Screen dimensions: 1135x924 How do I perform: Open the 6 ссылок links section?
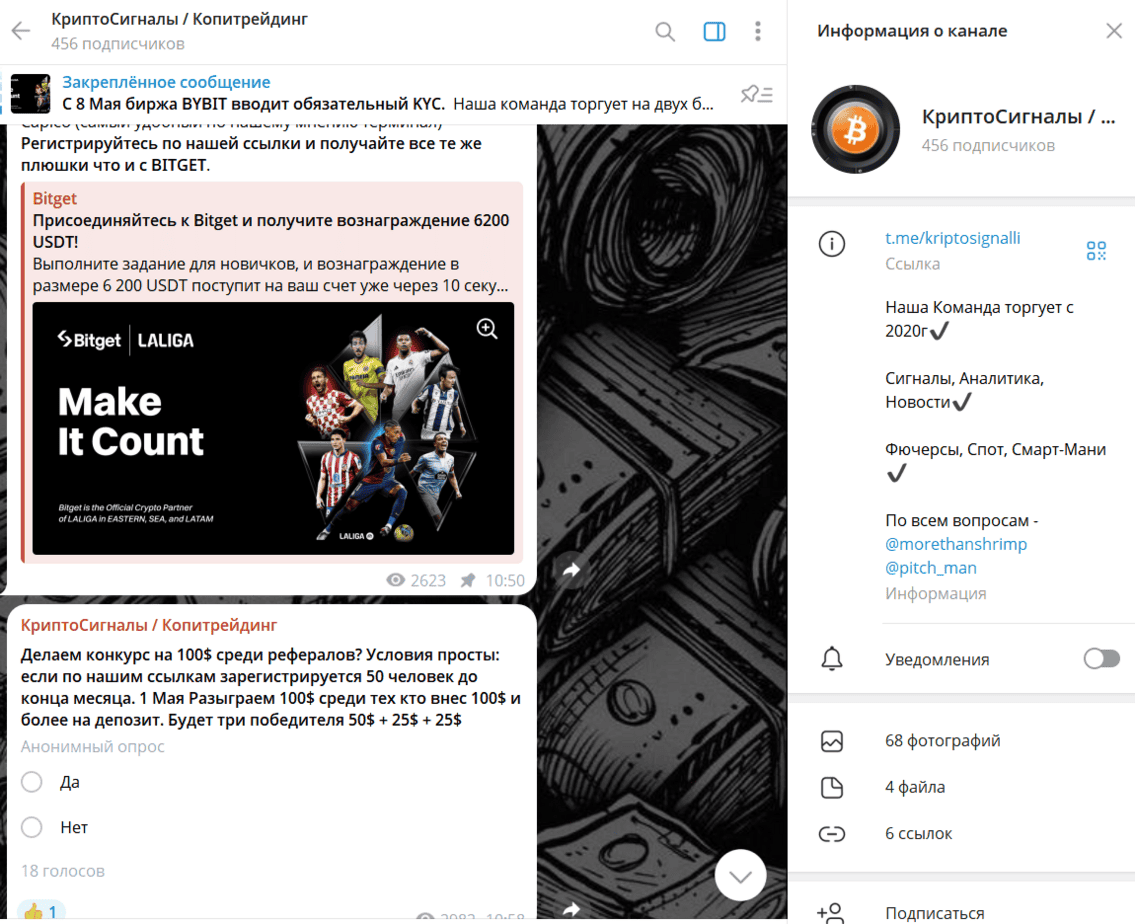coord(918,833)
